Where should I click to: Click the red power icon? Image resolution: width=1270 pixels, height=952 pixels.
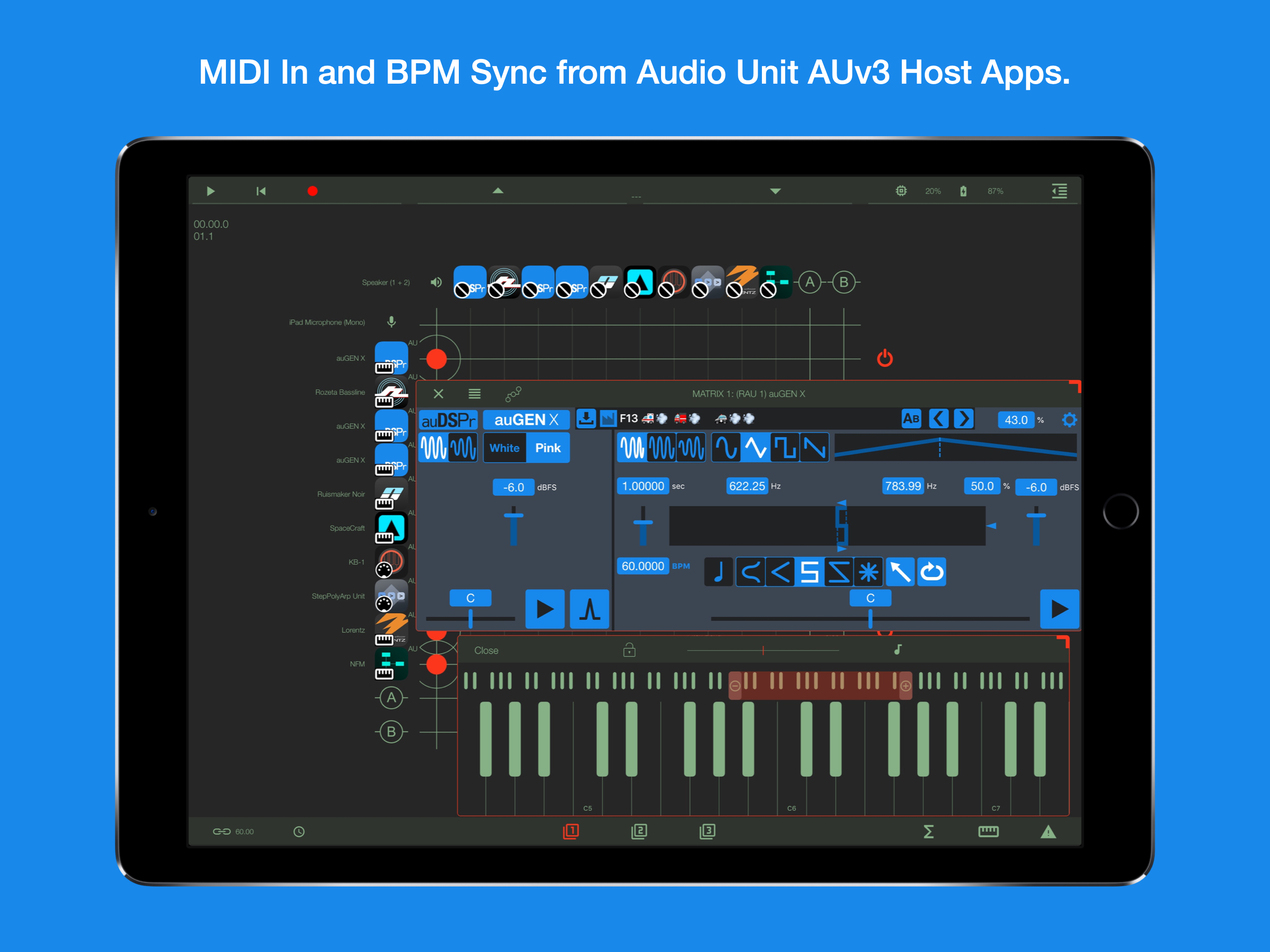click(x=885, y=358)
